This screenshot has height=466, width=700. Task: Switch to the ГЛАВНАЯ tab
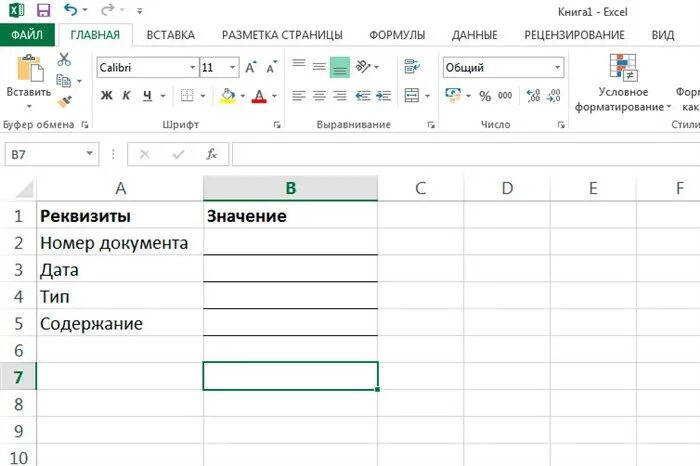95,35
